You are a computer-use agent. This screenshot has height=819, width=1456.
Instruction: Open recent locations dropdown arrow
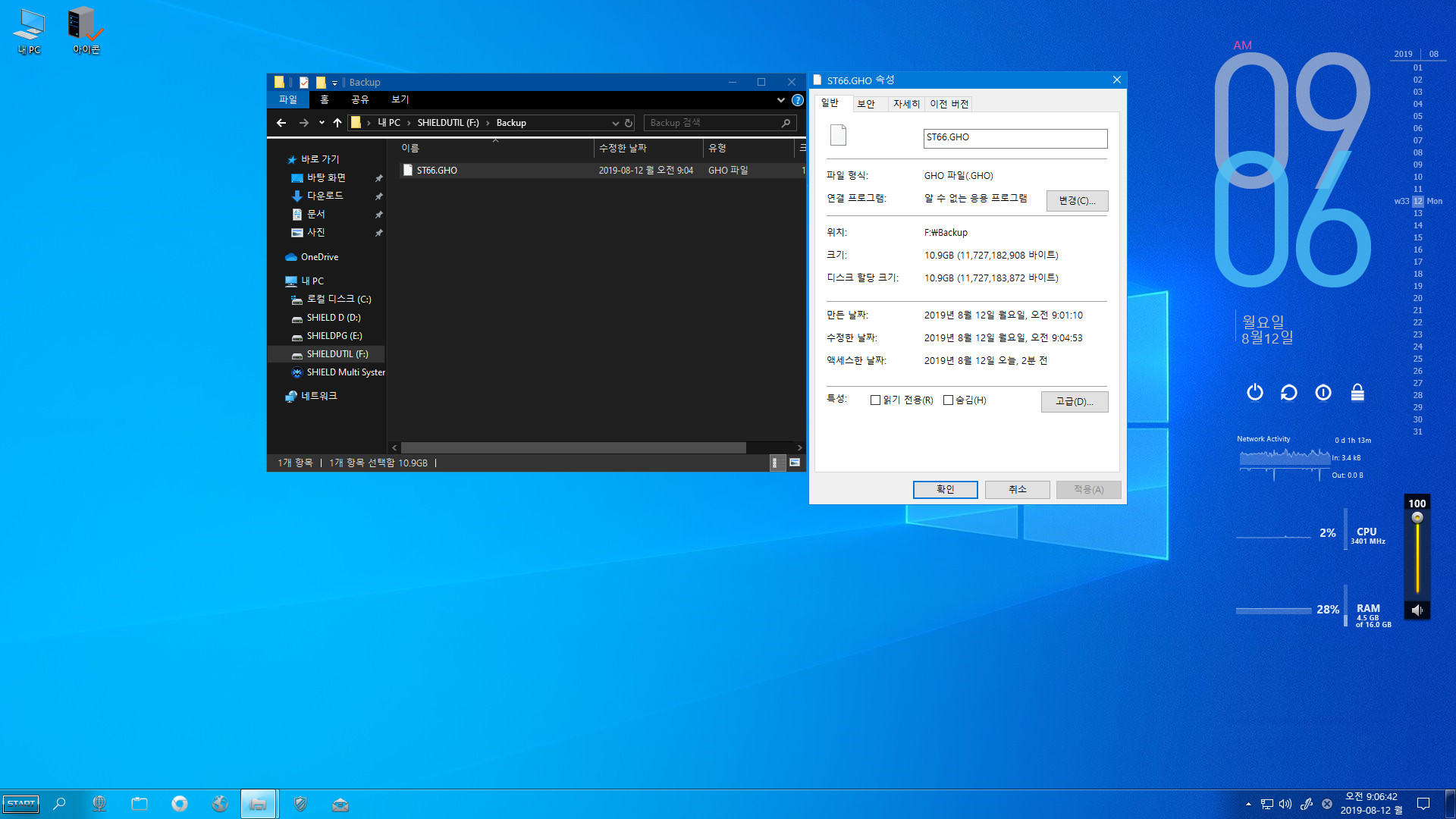click(322, 123)
